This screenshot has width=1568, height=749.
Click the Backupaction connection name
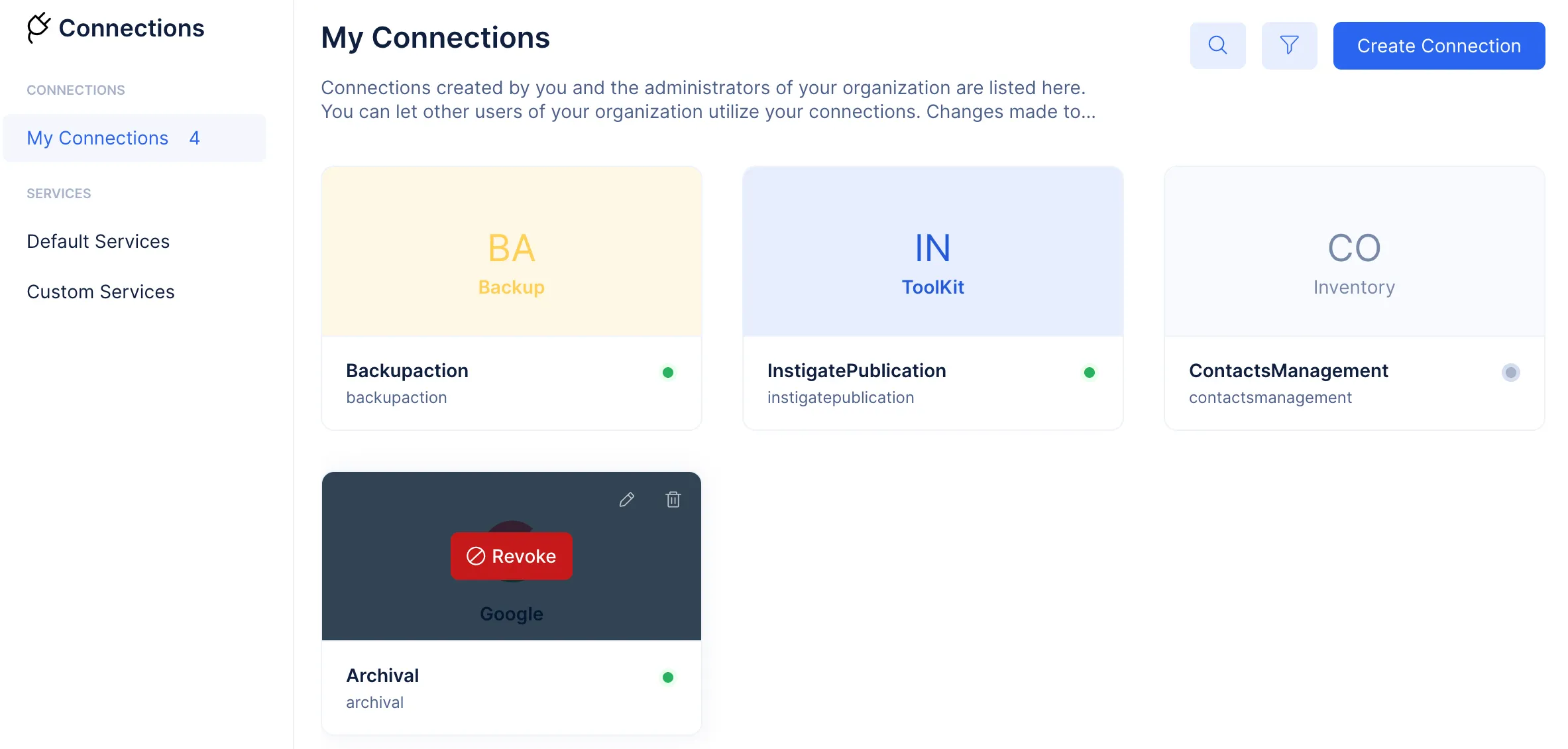coord(407,371)
